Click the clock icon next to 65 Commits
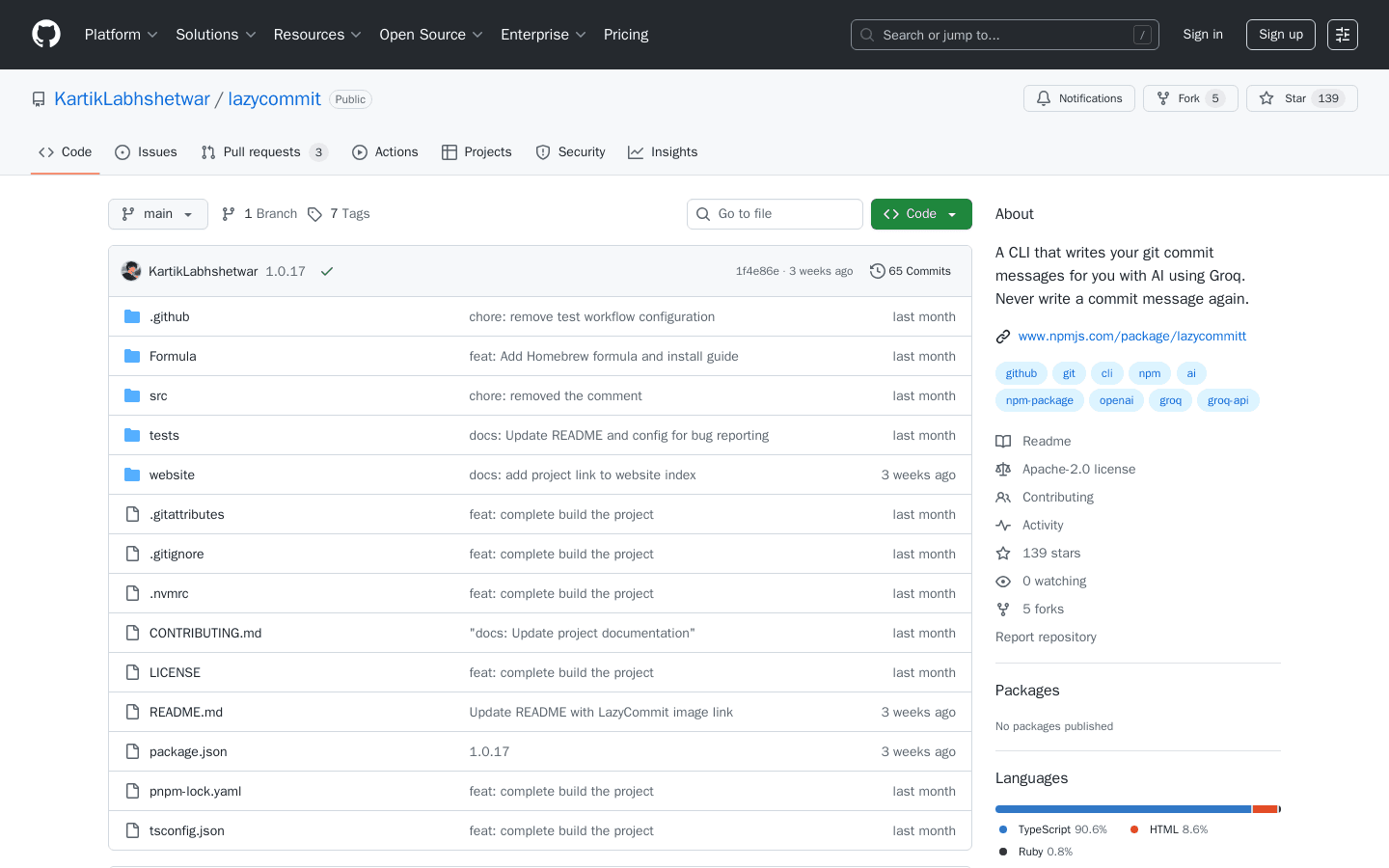The height and width of the screenshot is (868, 1389). pyautogui.click(x=877, y=271)
